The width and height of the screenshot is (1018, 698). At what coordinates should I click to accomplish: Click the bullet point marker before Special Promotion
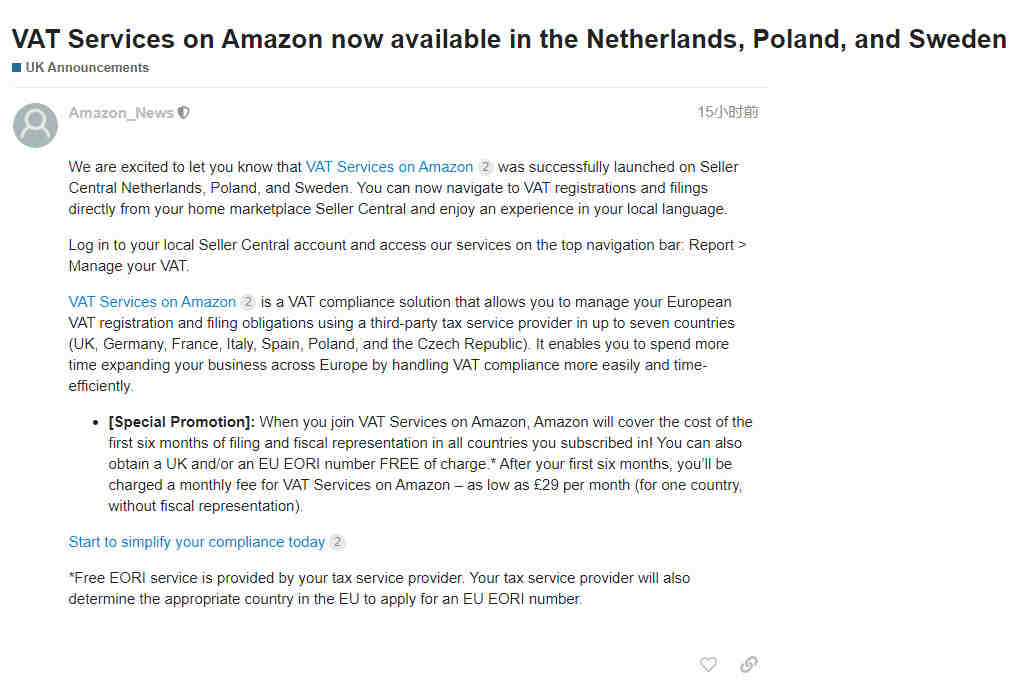[x=95, y=422]
